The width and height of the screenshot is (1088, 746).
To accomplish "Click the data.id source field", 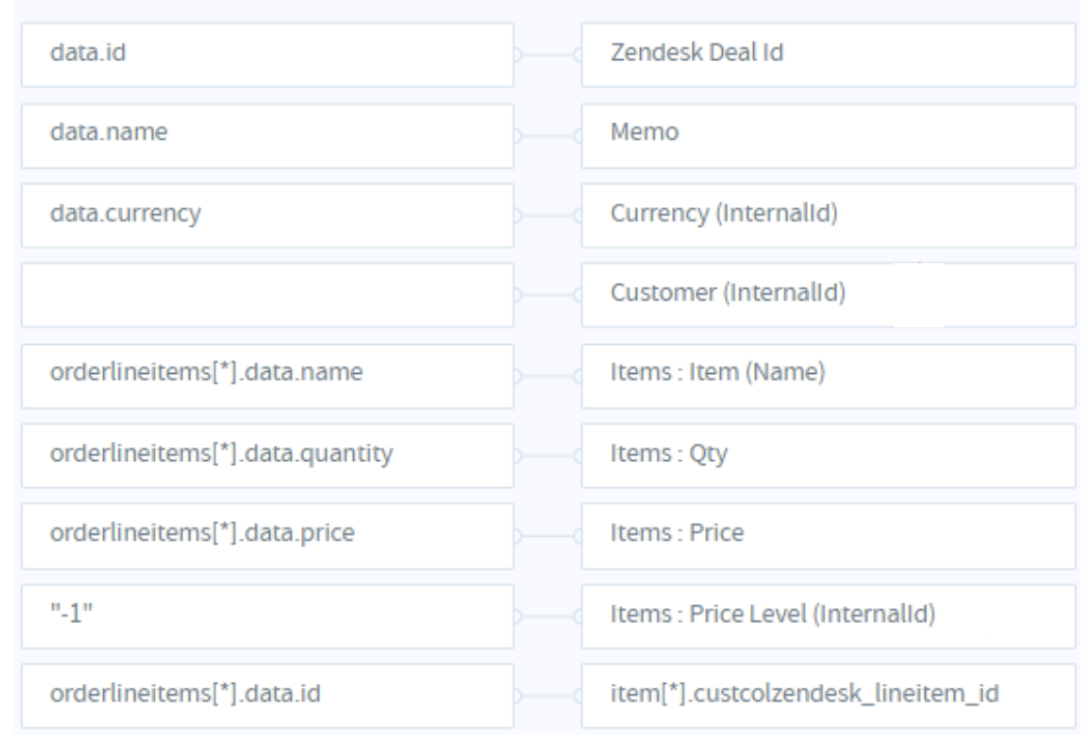I will (x=267, y=55).
